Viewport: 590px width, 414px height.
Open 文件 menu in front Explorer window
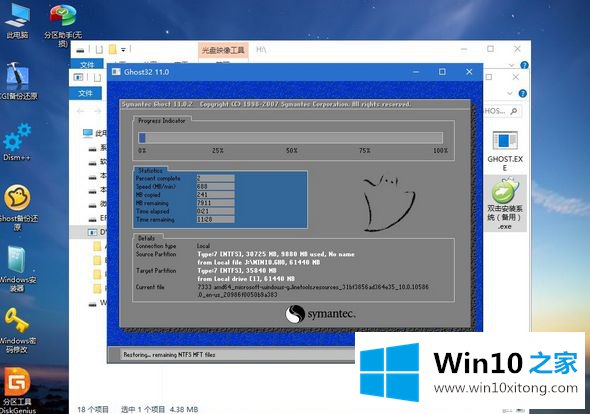point(85,93)
